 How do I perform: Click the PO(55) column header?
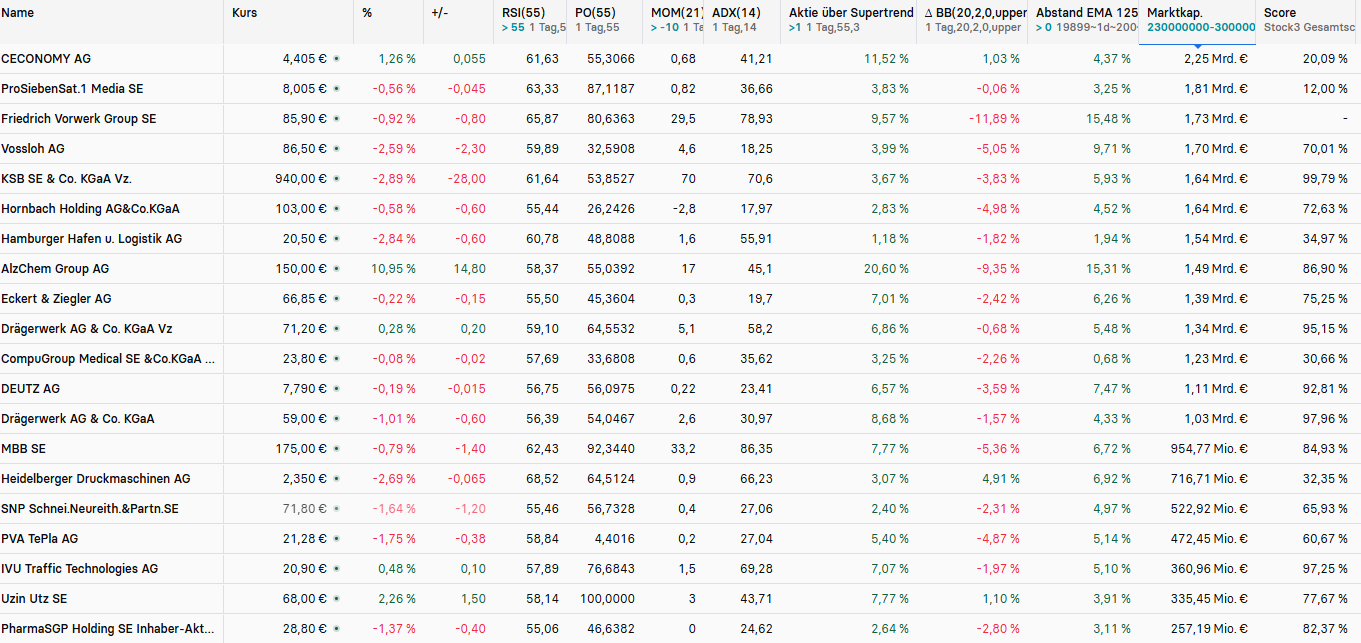pyautogui.click(x=597, y=13)
